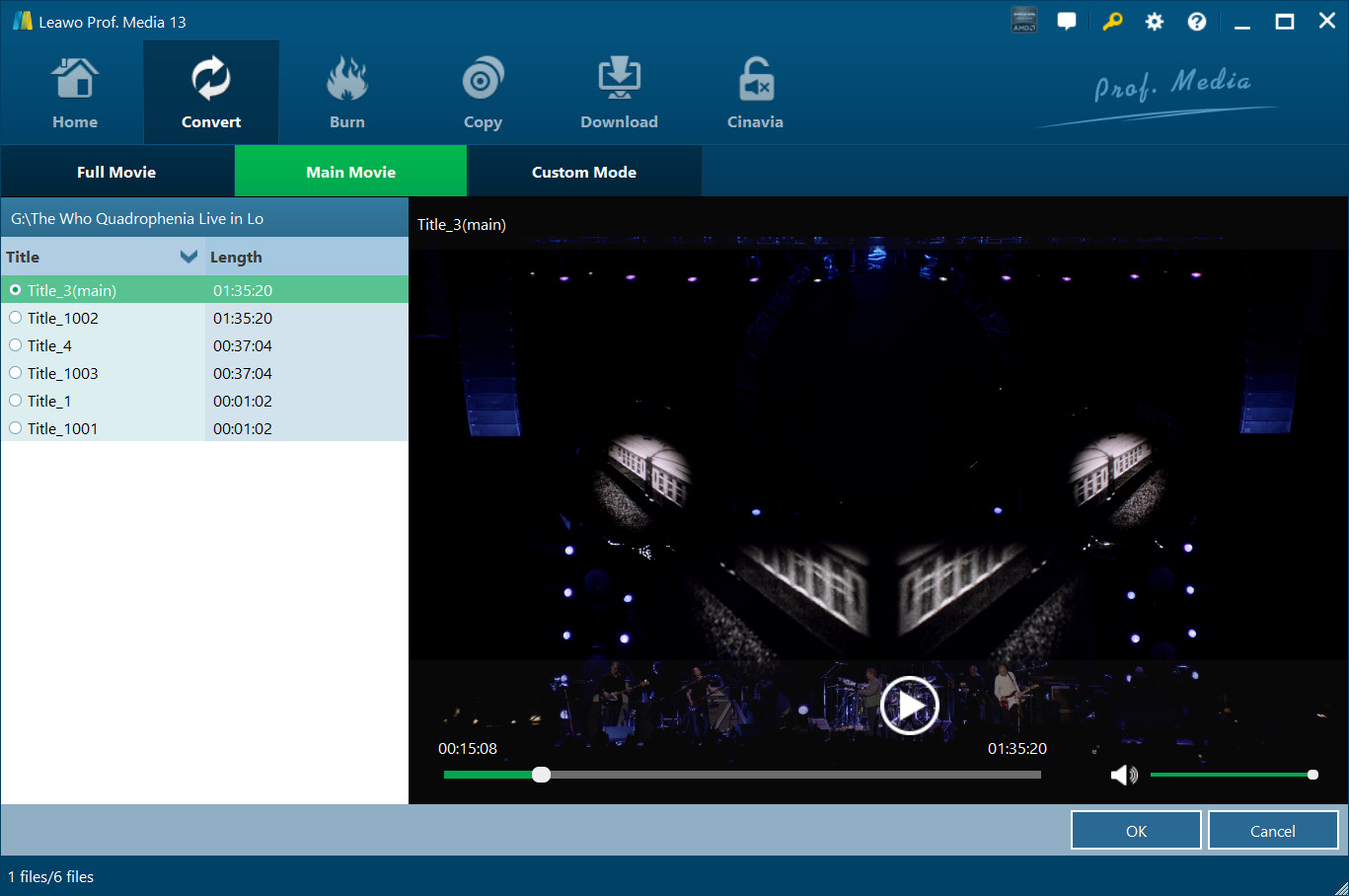The width and height of the screenshot is (1349, 896).
Task: Open the Copy module
Action: tap(483, 93)
